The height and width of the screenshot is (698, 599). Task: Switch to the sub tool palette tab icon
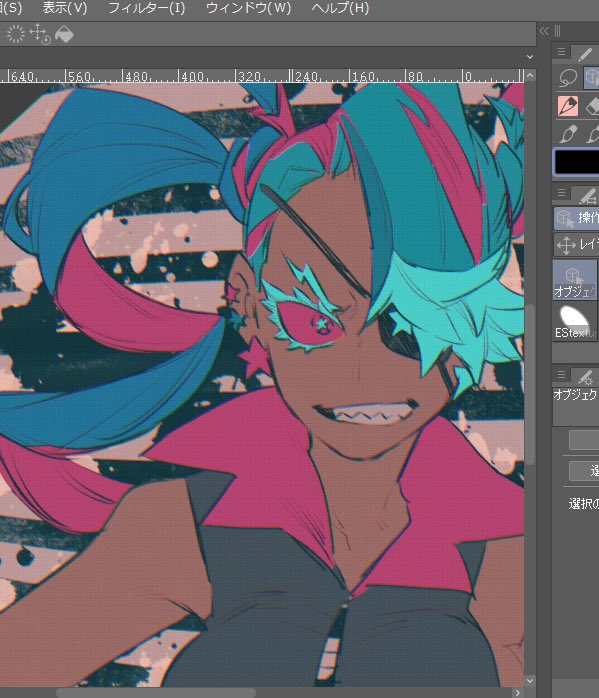[x=586, y=195]
